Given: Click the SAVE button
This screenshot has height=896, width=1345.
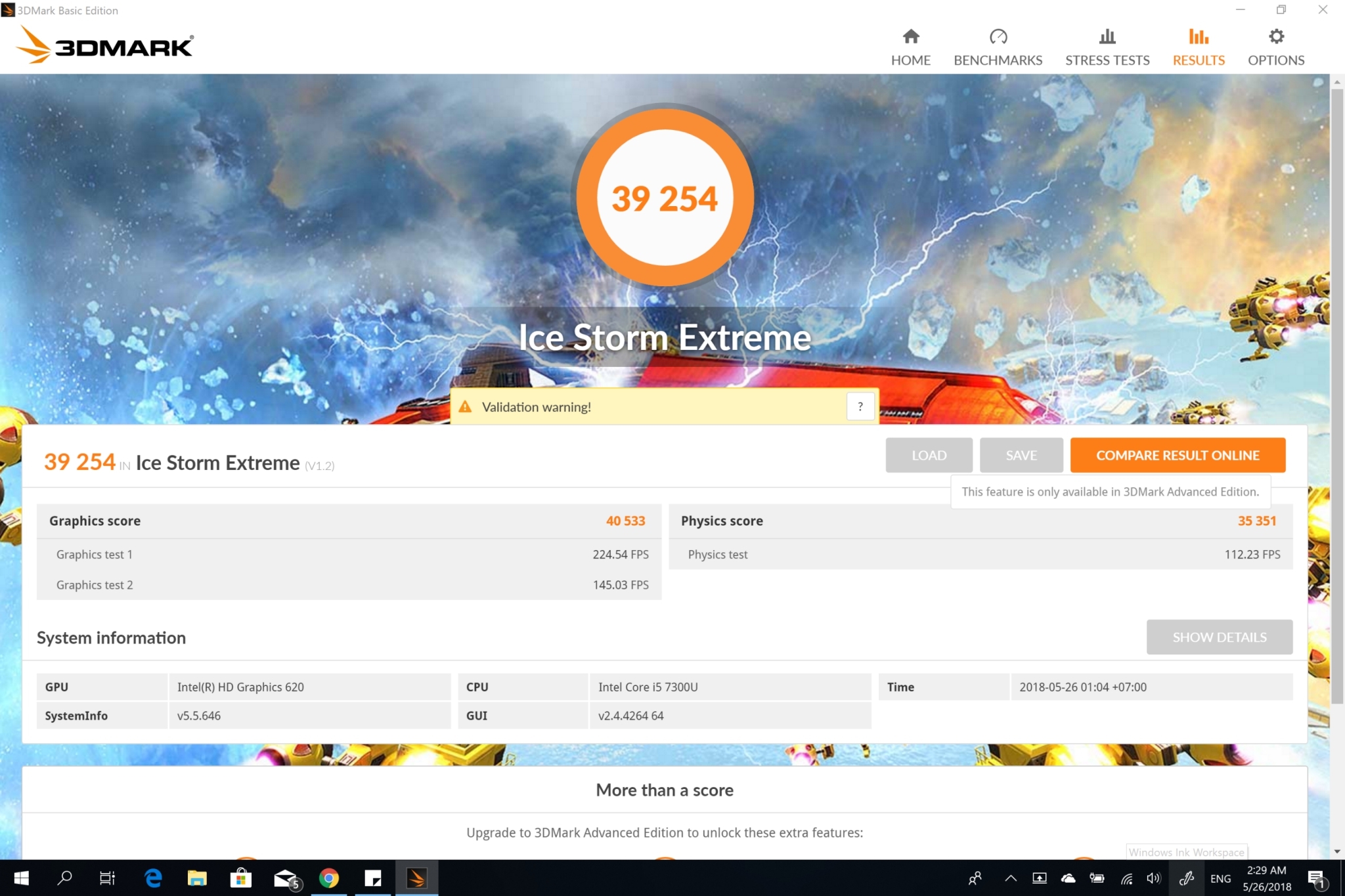Looking at the screenshot, I should (x=1021, y=456).
